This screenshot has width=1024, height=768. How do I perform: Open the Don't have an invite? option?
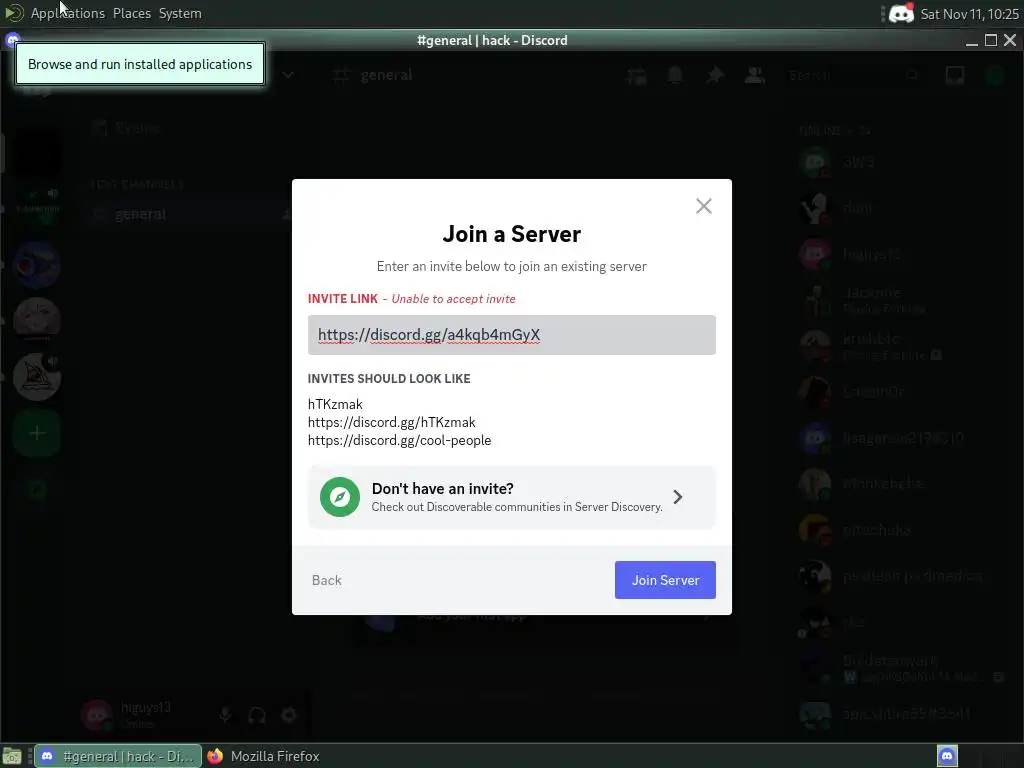click(511, 497)
